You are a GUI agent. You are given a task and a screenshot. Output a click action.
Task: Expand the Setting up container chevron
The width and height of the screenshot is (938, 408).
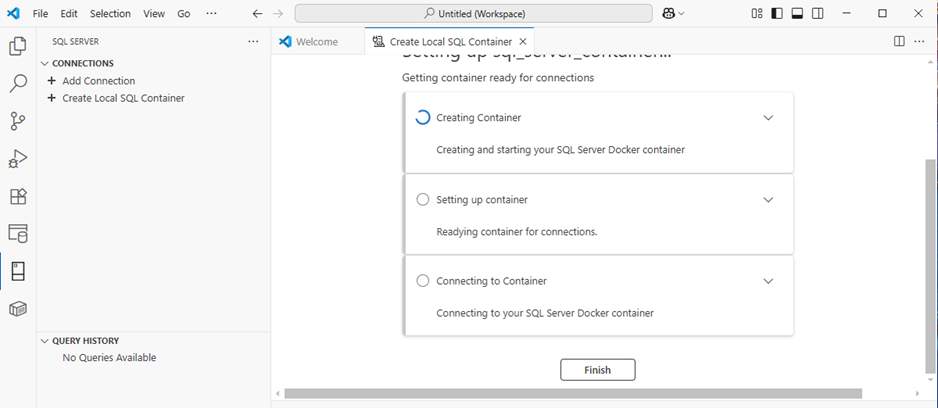coord(768,200)
